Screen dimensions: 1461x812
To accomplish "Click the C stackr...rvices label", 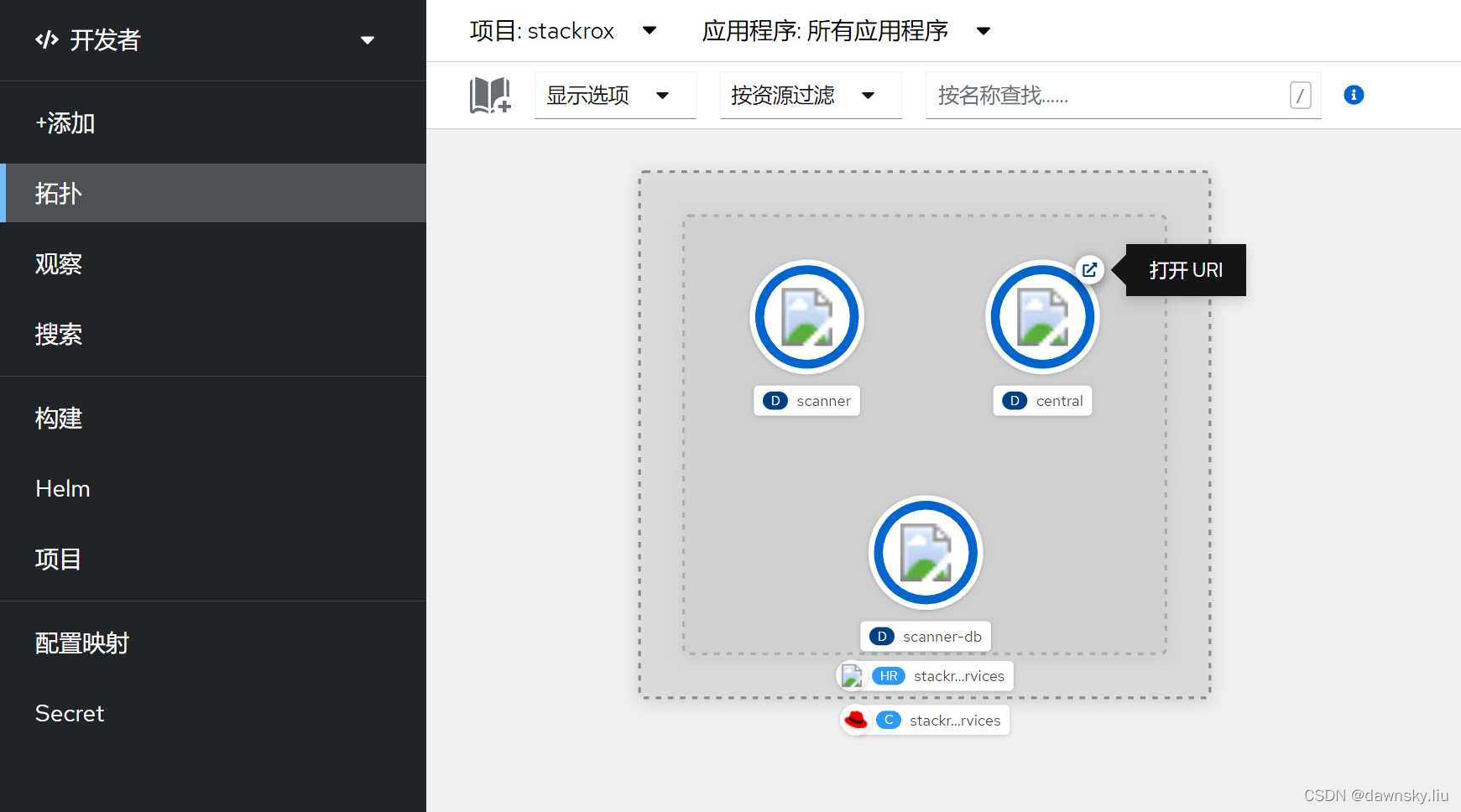I will coord(925,721).
